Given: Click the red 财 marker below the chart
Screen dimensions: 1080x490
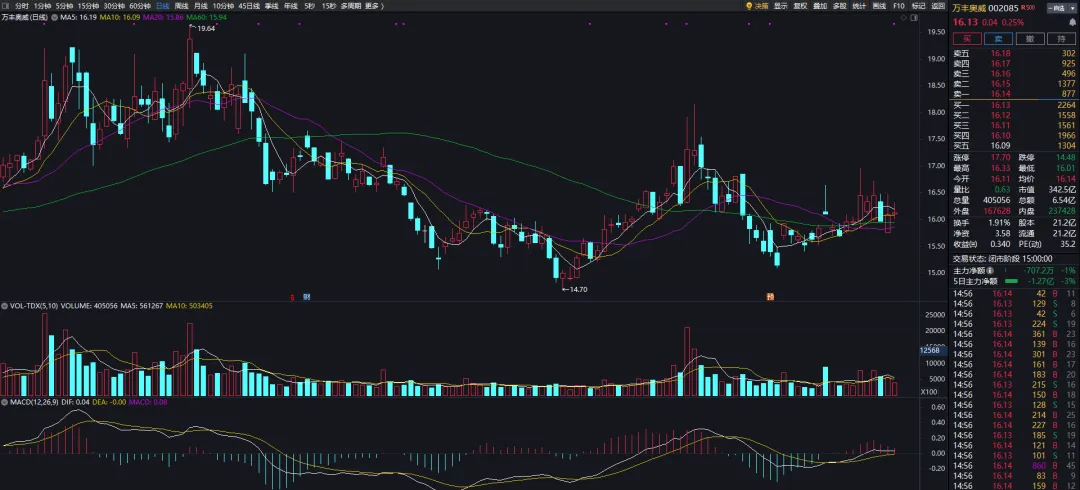Looking at the screenshot, I should pyautogui.click(x=307, y=297).
